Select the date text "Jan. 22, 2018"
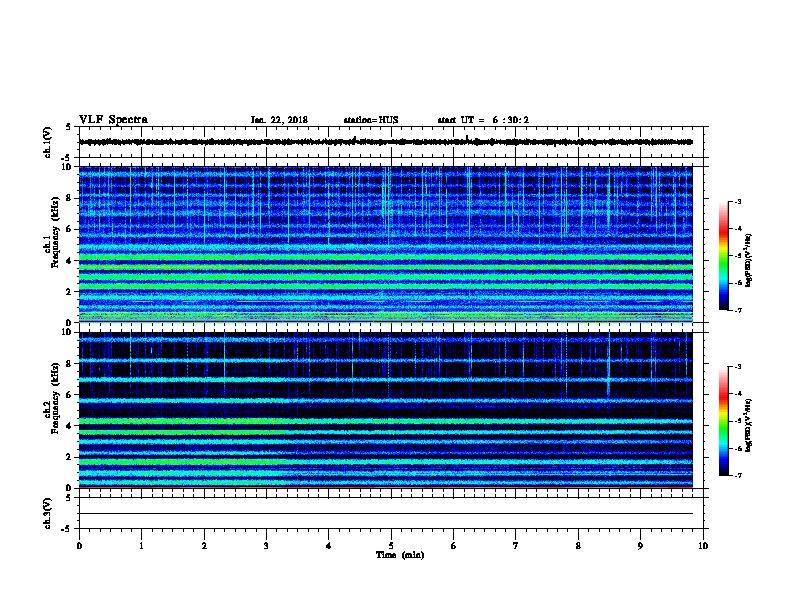 279,120
